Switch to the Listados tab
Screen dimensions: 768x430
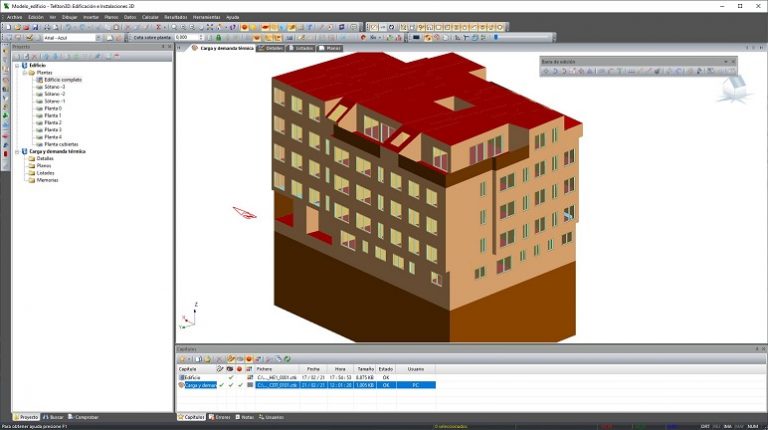point(301,48)
